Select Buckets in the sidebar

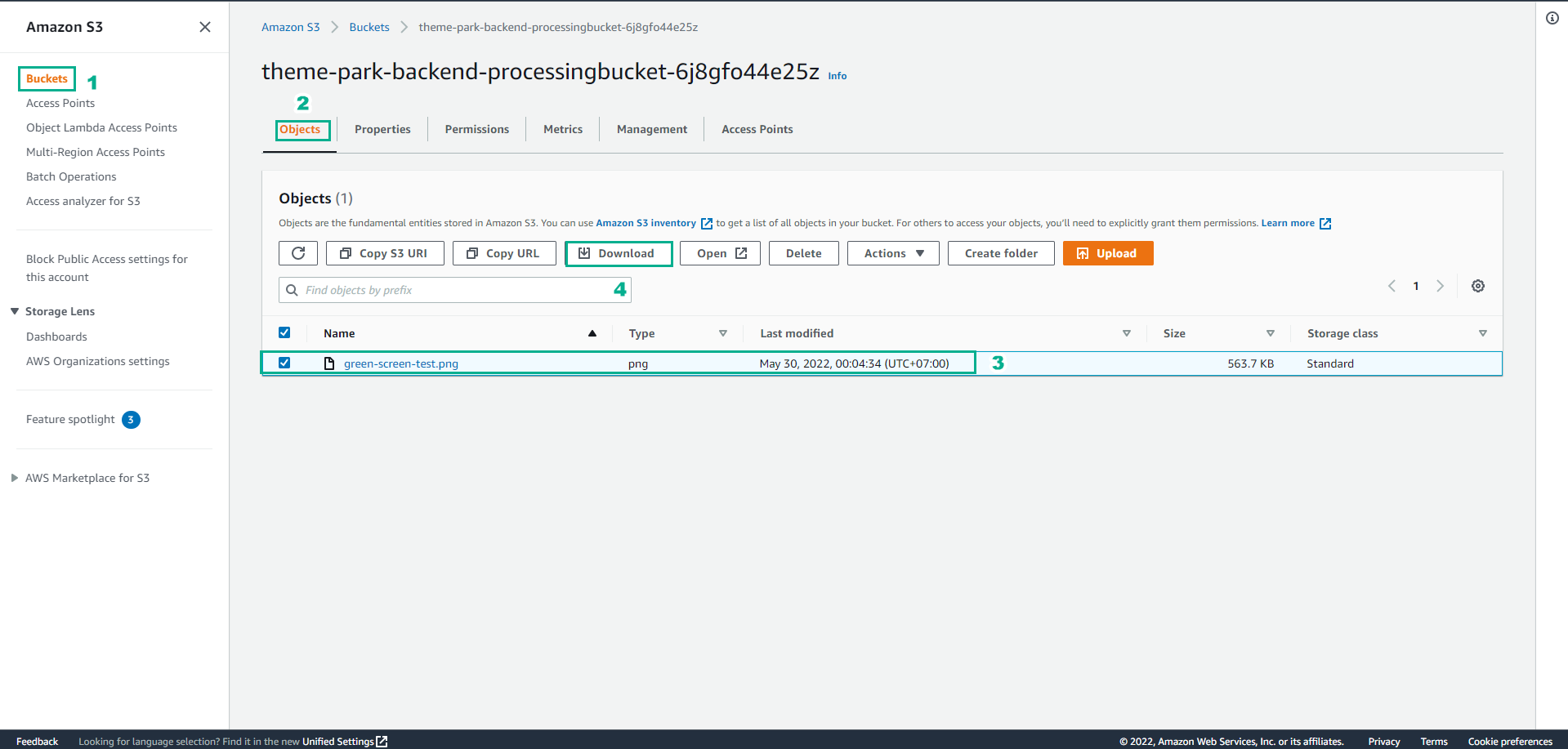[47, 78]
